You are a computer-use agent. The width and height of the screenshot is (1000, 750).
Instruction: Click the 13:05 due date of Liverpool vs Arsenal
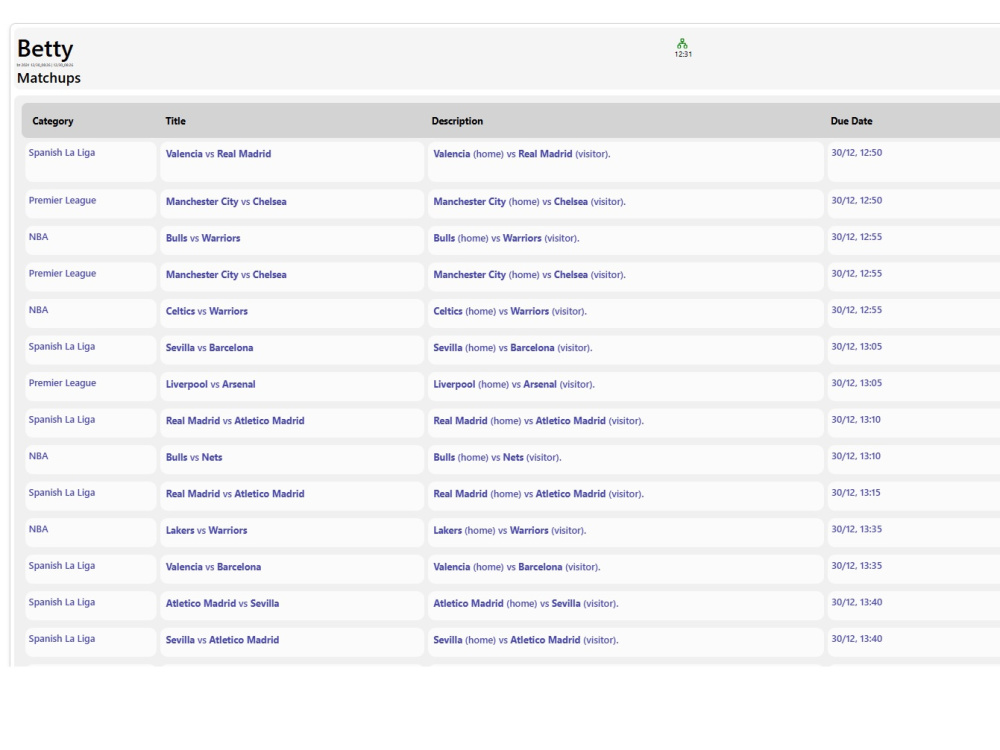click(x=857, y=383)
